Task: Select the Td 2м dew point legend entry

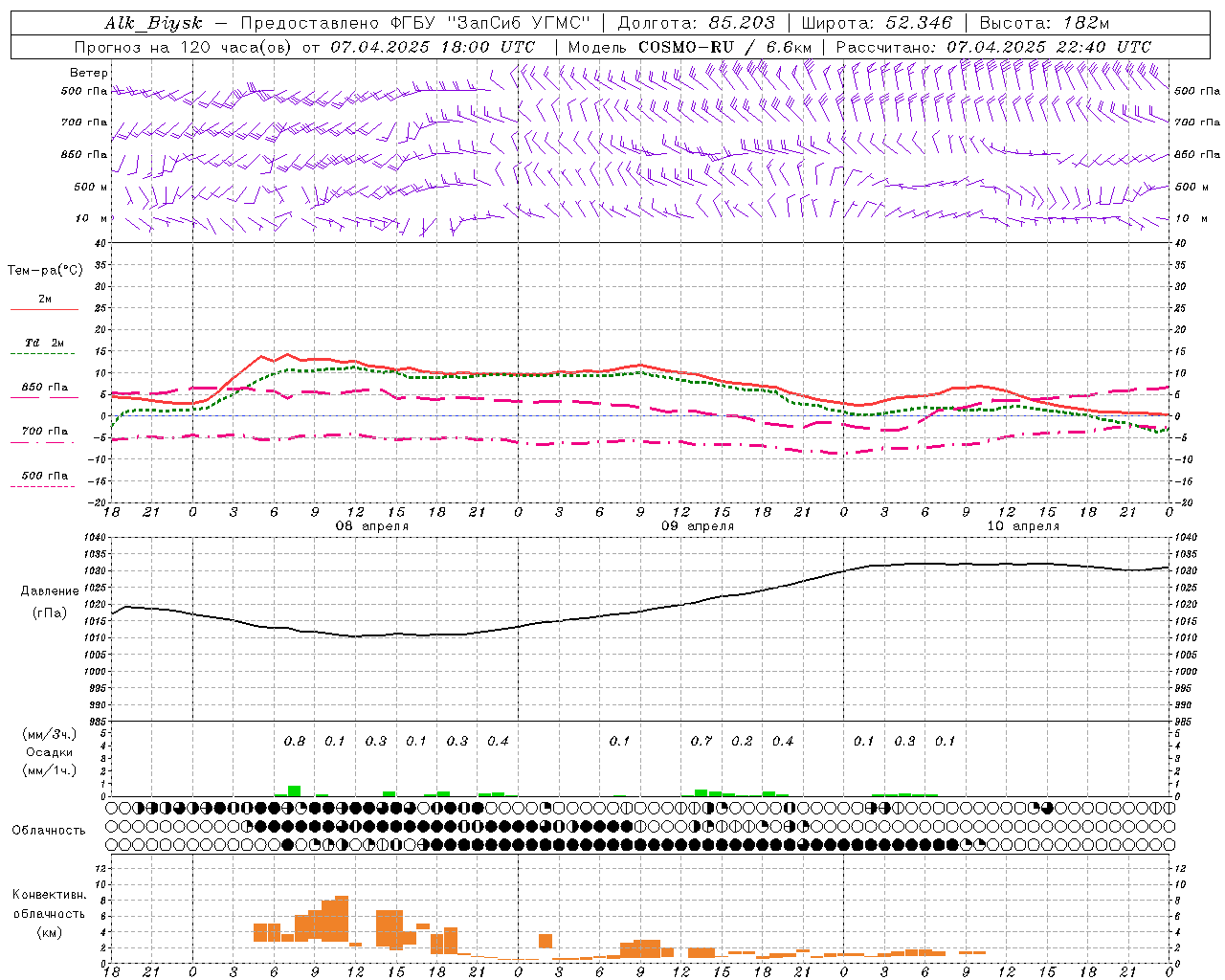Action: click(x=45, y=343)
